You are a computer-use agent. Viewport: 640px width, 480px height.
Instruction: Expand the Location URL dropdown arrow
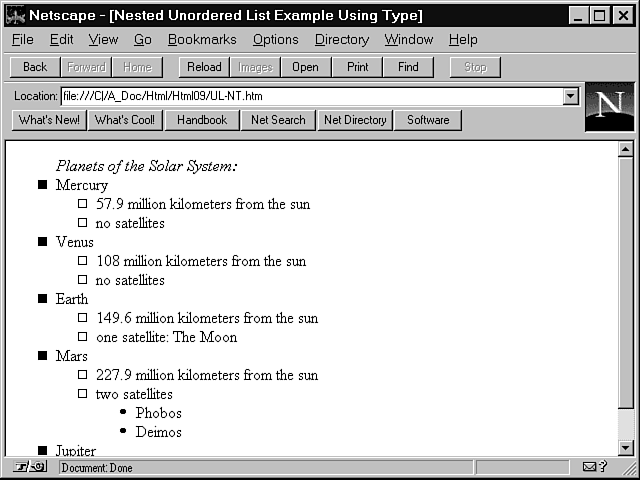coord(571,96)
